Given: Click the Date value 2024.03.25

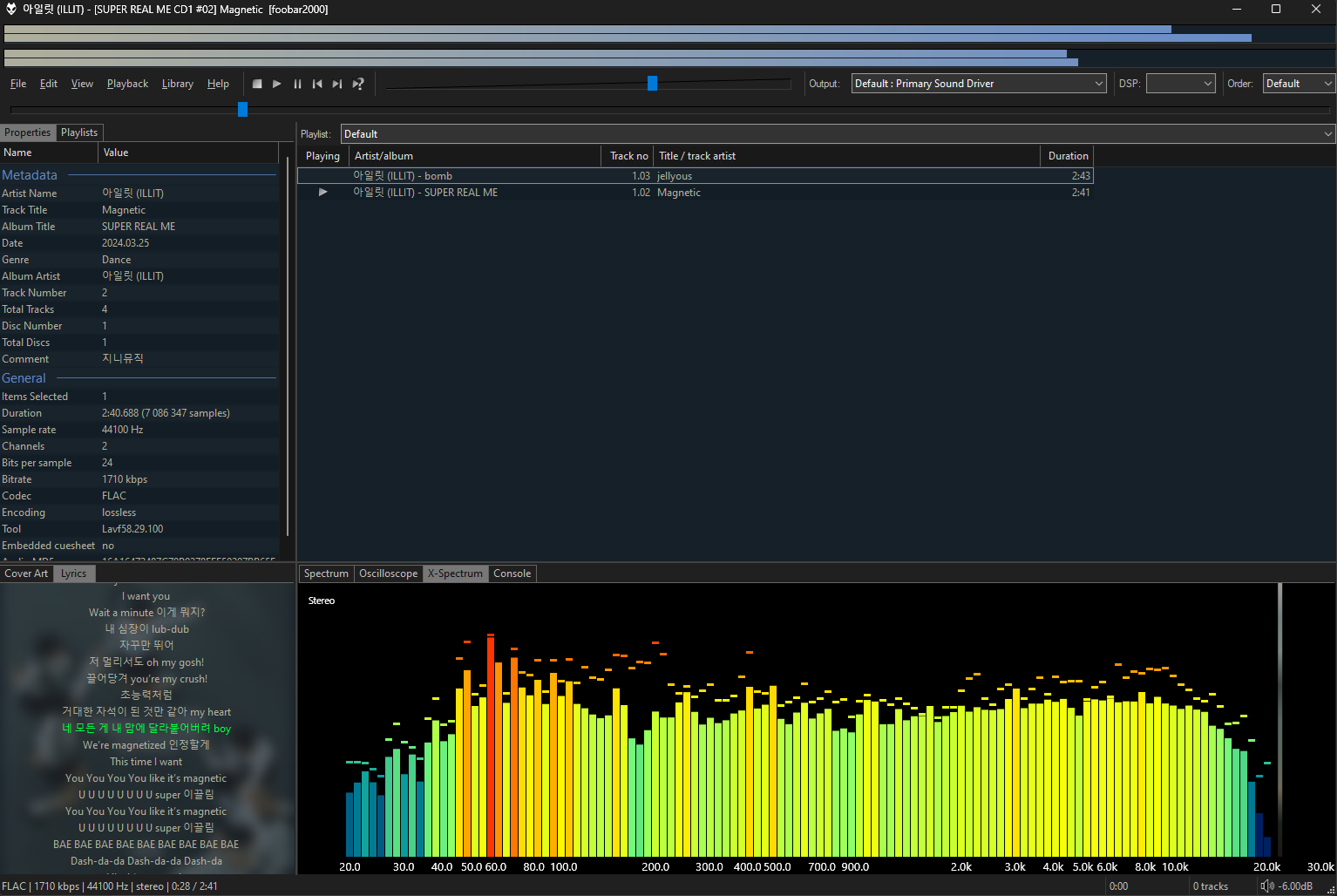Looking at the screenshot, I should click(x=126, y=243).
